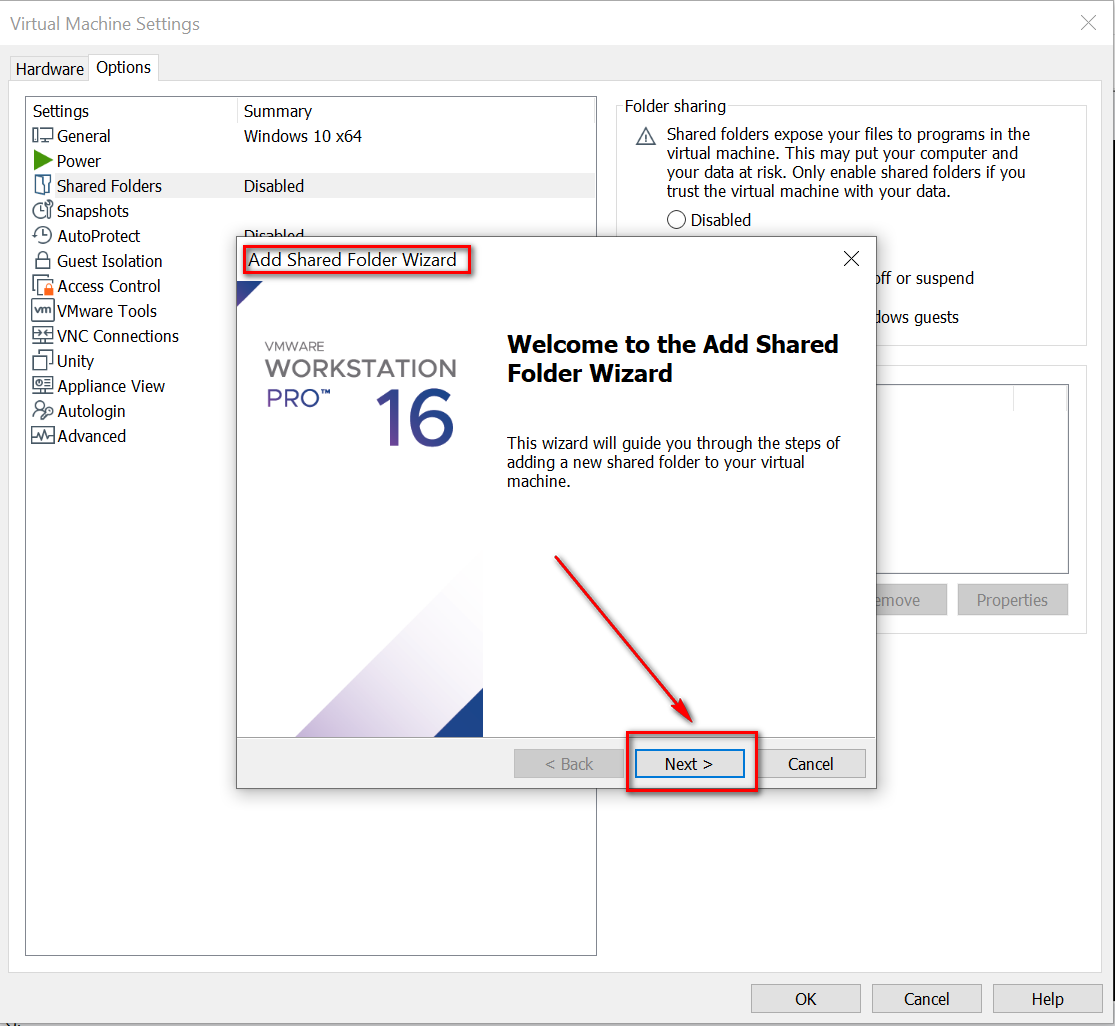
Task: Click the Settings column header
Action: coord(132,111)
